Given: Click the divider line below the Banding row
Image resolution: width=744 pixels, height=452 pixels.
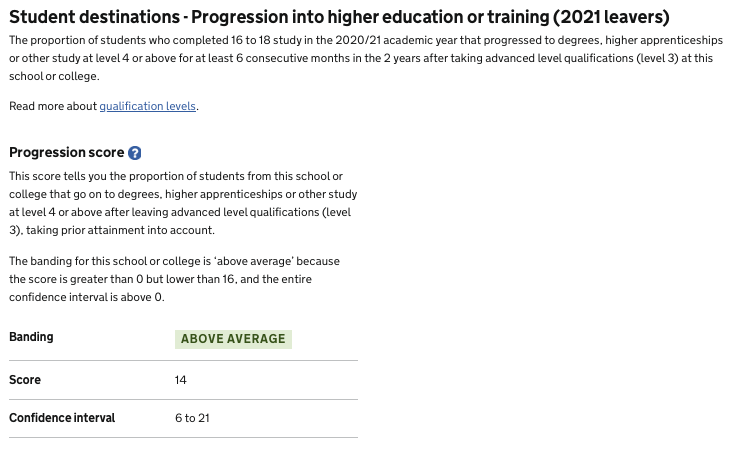Looking at the screenshot, I should pyautogui.click(x=183, y=360).
